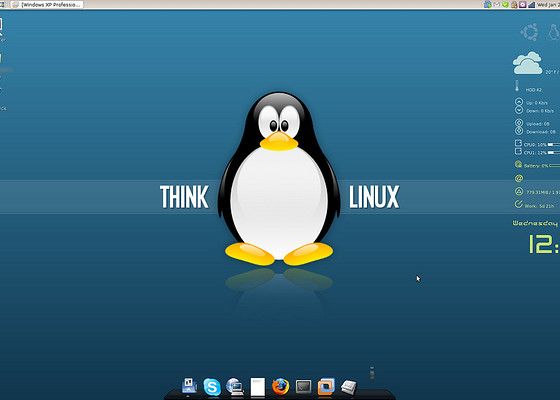Click the green shield tray icon

[505, 5]
